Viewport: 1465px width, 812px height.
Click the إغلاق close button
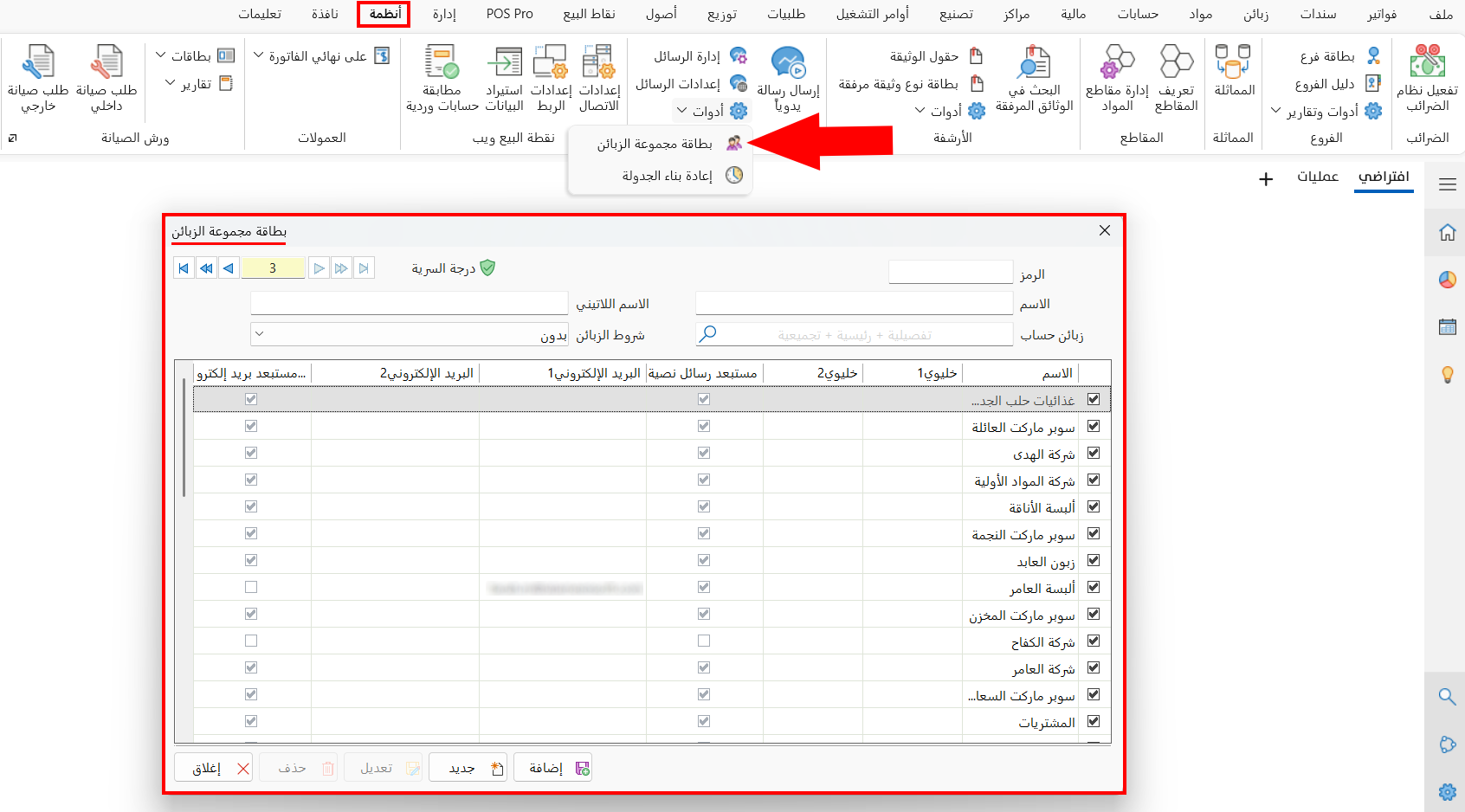(213, 768)
